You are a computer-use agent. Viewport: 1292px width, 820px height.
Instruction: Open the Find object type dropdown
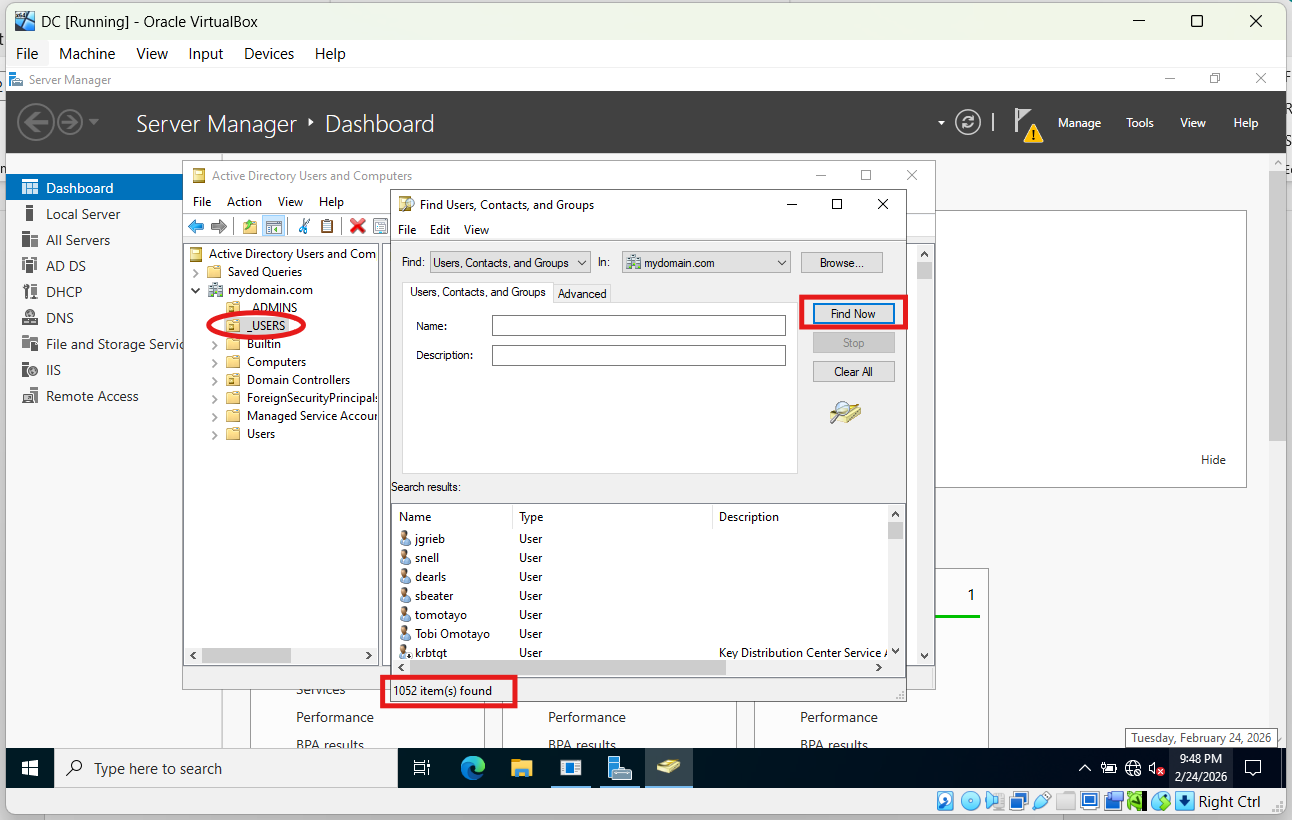512,263
